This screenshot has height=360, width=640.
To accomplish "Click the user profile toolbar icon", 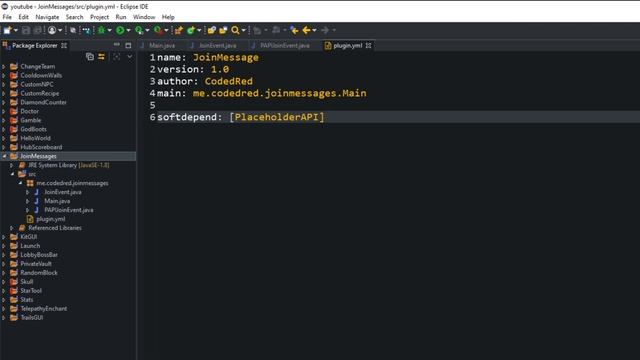I will click(52, 30).
